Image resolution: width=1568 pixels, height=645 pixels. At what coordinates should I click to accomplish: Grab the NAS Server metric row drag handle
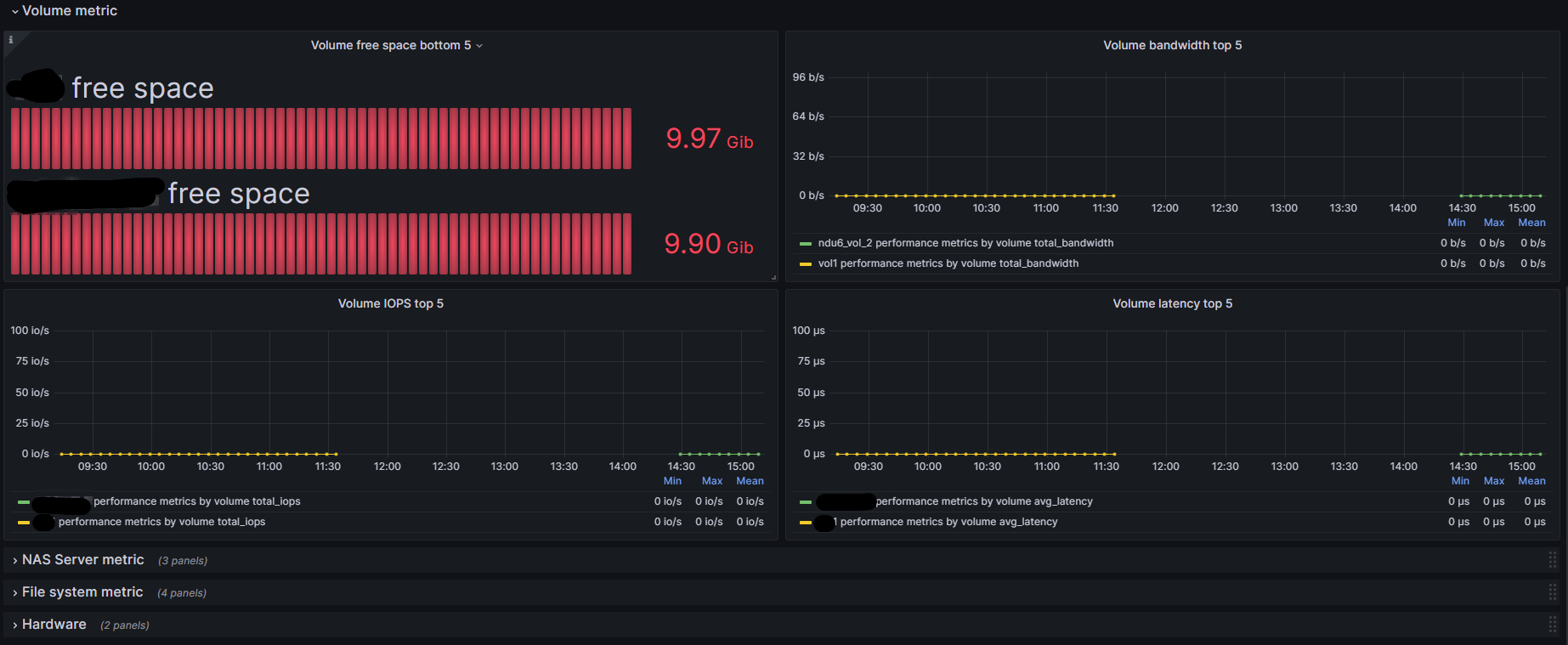pyautogui.click(x=1553, y=560)
